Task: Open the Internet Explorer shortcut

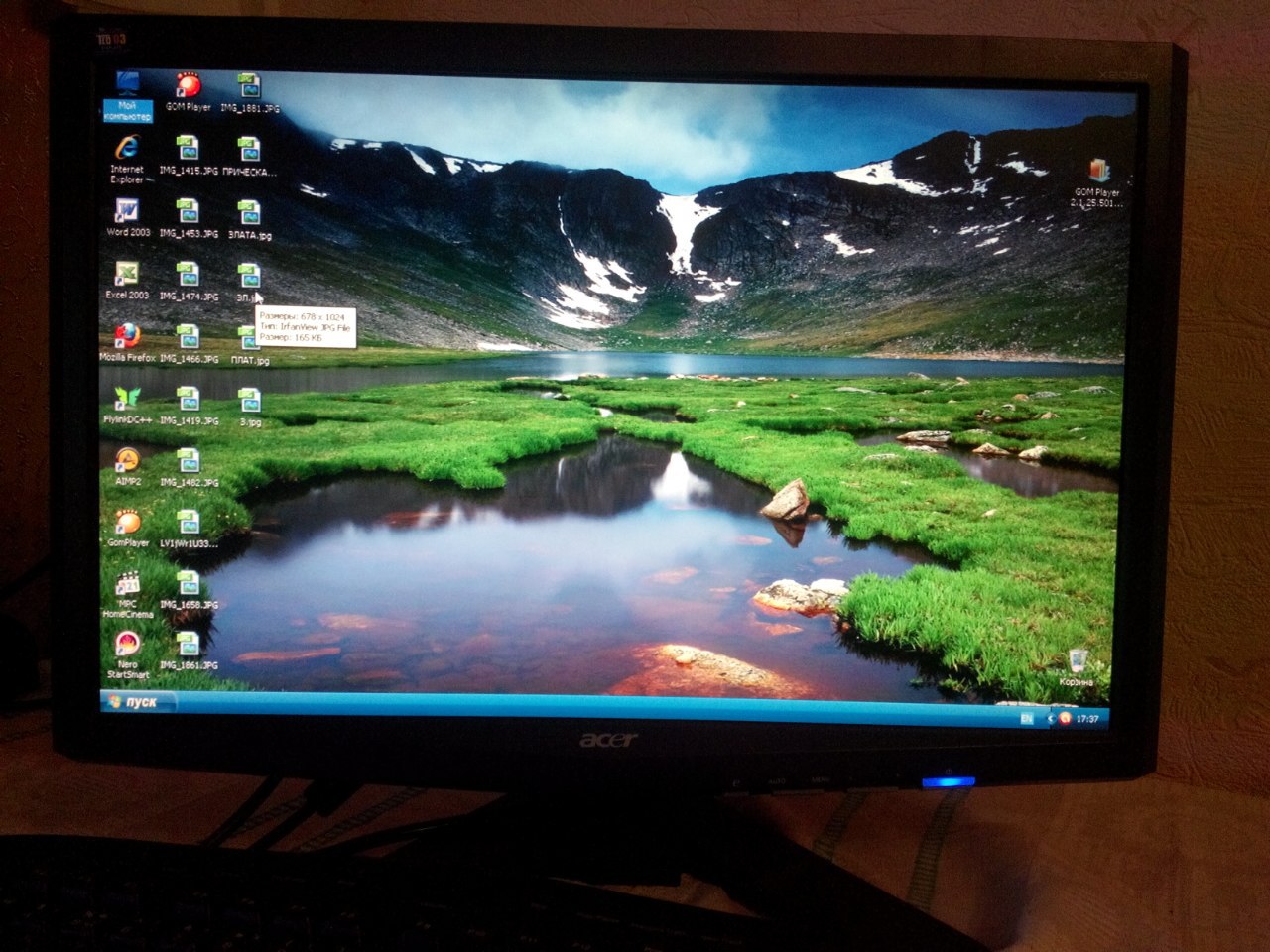Action: coord(126,150)
